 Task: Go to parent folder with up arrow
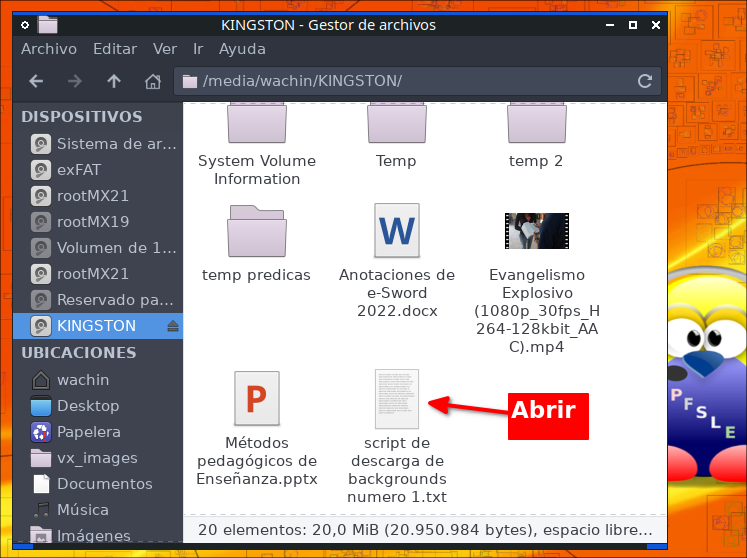tap(114, 81)
